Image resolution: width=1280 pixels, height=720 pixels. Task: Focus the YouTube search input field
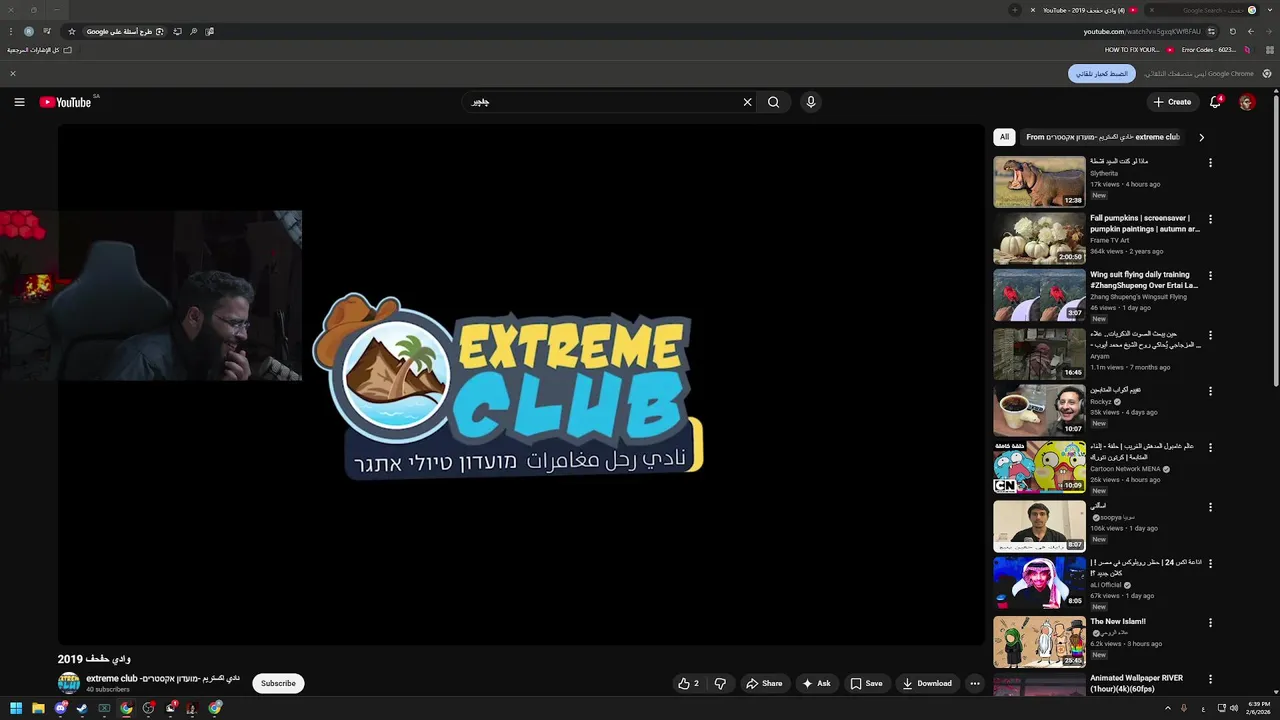click(600, 102)
